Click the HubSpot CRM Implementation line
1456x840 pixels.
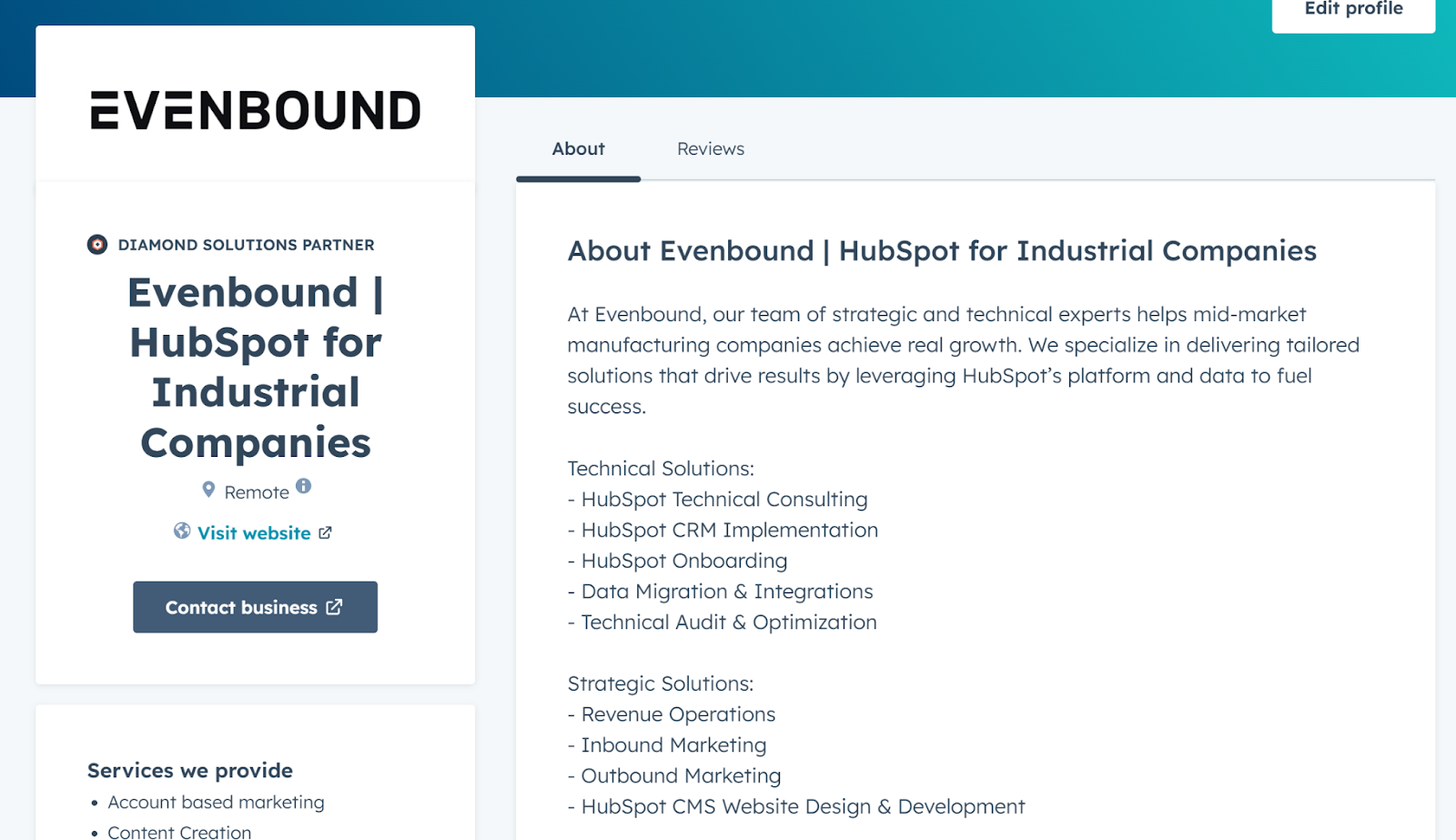730,531
